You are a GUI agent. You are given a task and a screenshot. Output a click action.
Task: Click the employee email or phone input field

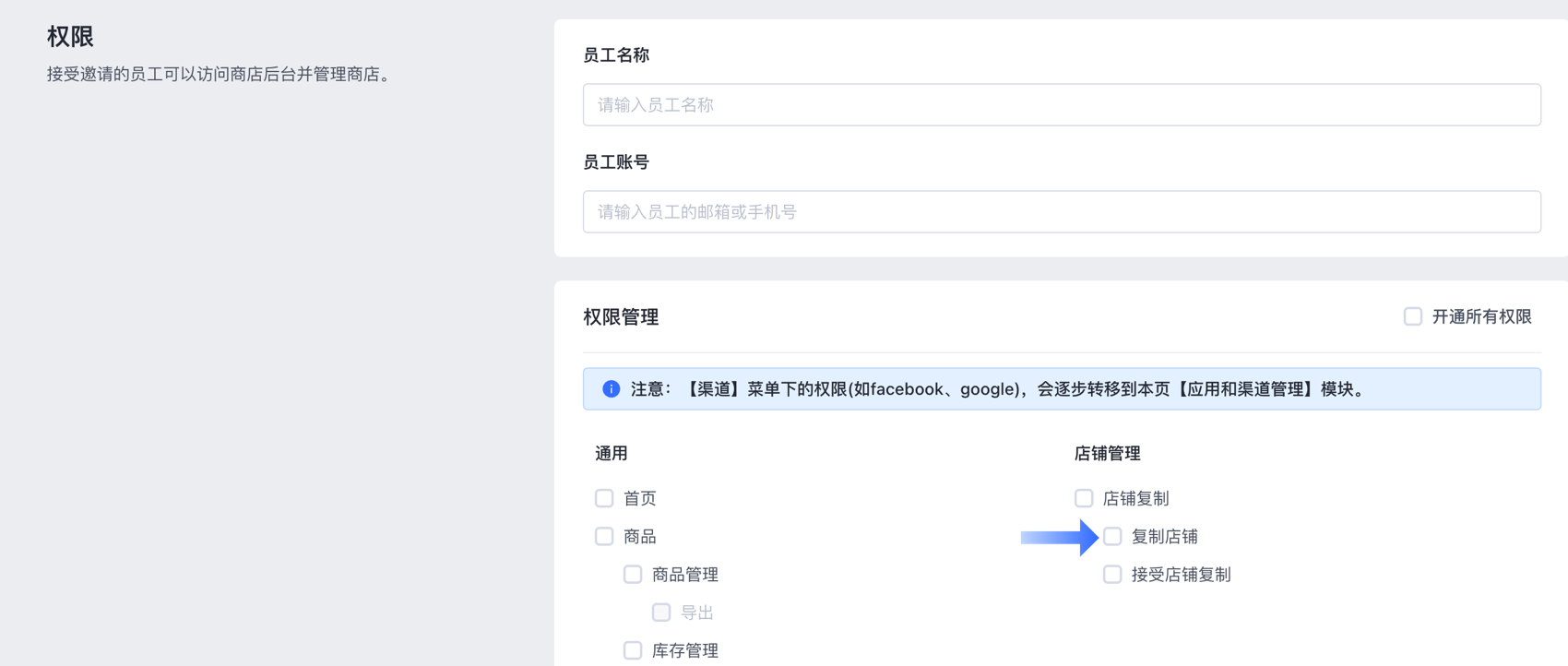[1061, 212]
